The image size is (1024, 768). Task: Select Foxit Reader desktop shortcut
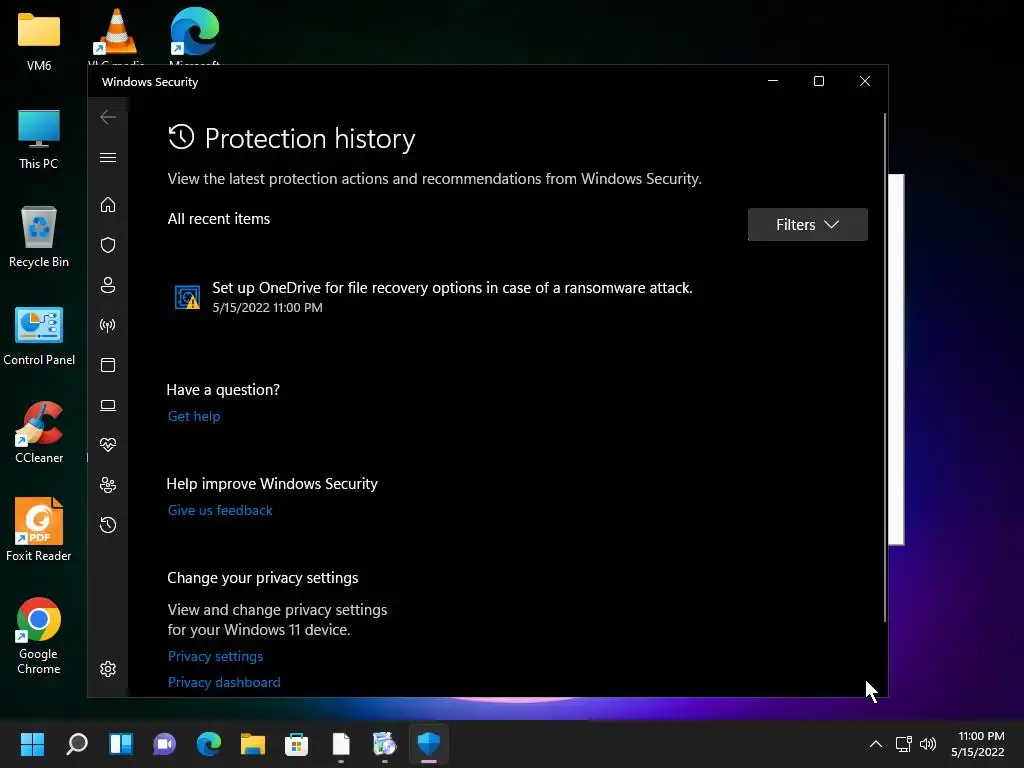tap(39, 530)
